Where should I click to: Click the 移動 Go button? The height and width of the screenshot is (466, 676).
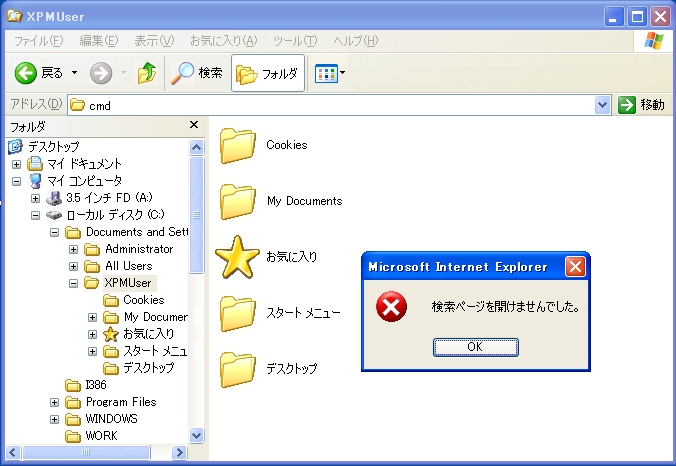(641, 105)
